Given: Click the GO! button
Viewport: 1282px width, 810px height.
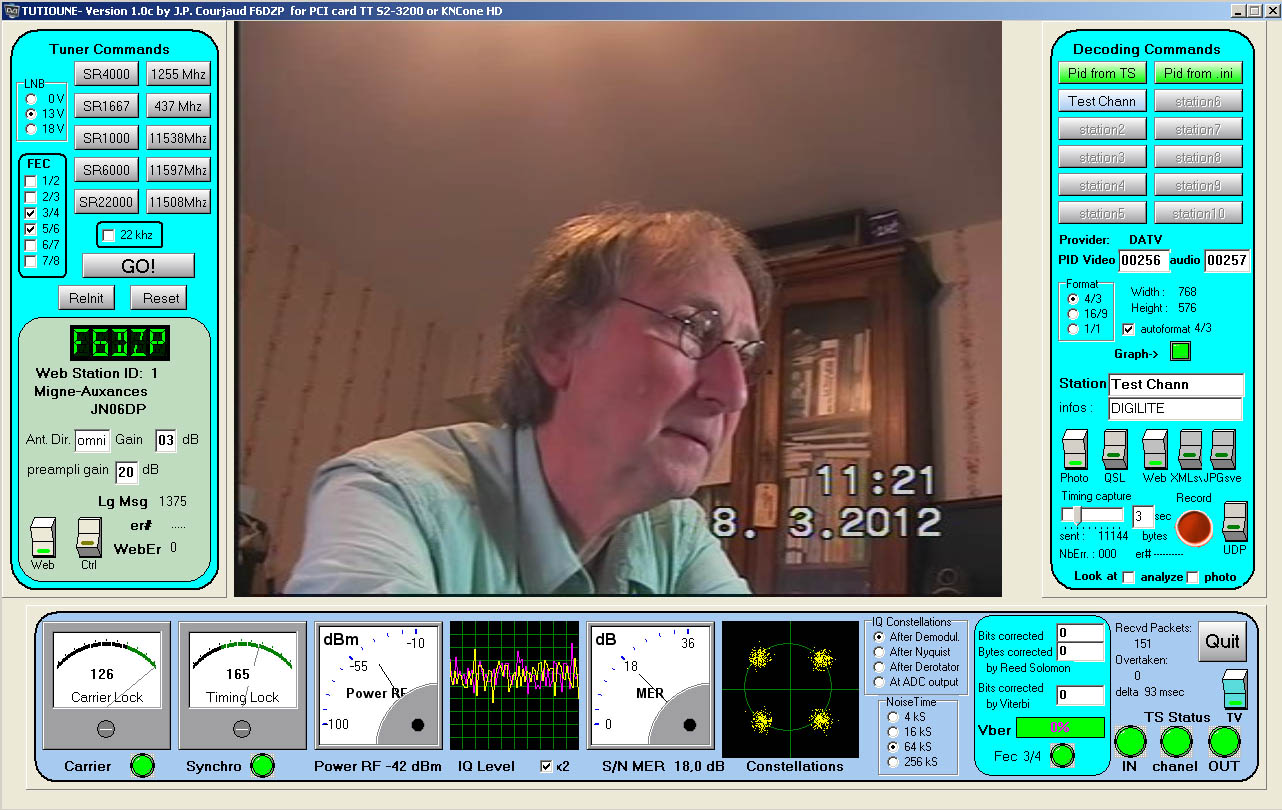Looking at the screenshot, I should pyautogui.click(x=138, y=266).
